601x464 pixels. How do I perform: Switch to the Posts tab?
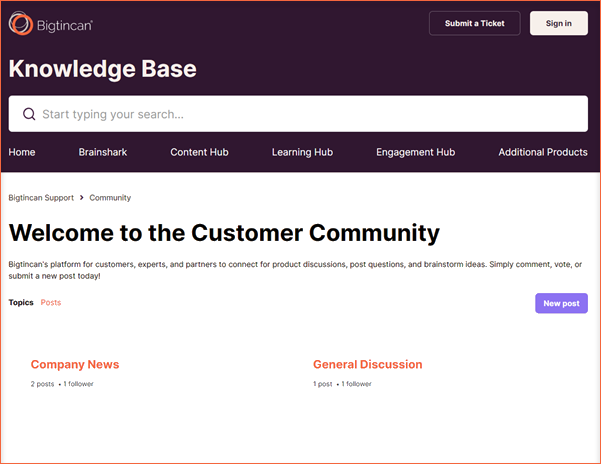51,302
